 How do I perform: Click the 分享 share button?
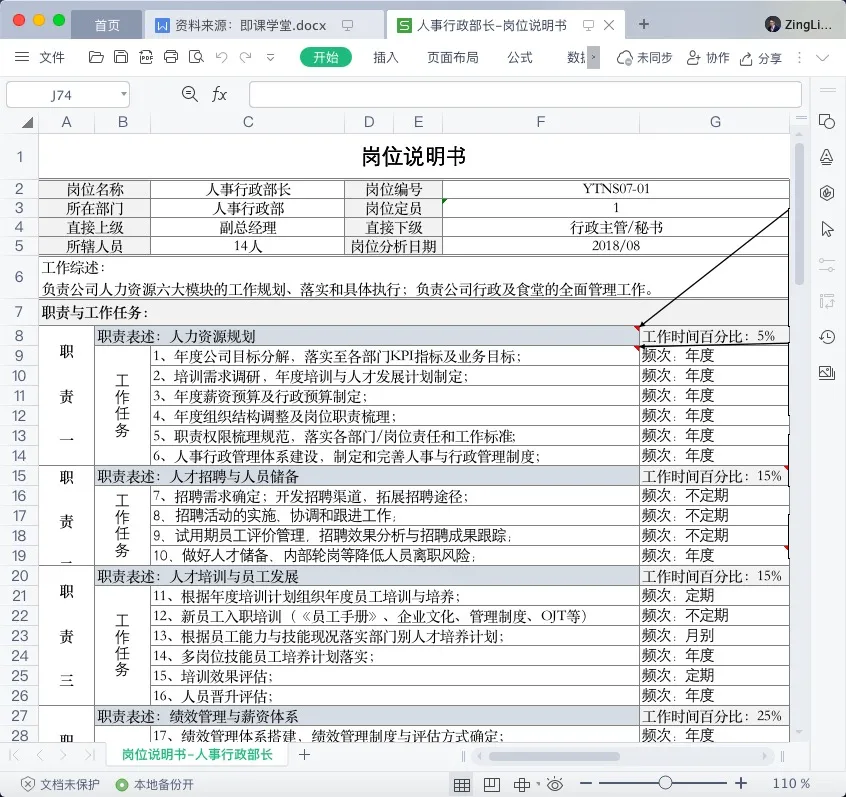[x=760, y=58]
